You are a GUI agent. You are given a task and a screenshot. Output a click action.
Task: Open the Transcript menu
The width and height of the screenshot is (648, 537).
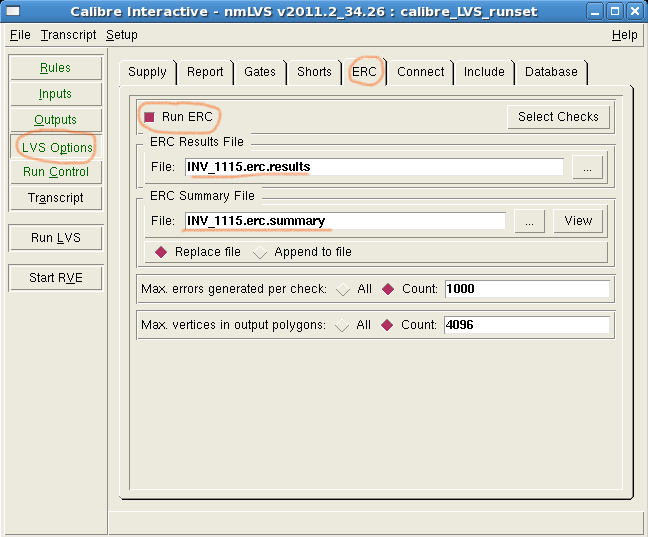click(68, 35)
